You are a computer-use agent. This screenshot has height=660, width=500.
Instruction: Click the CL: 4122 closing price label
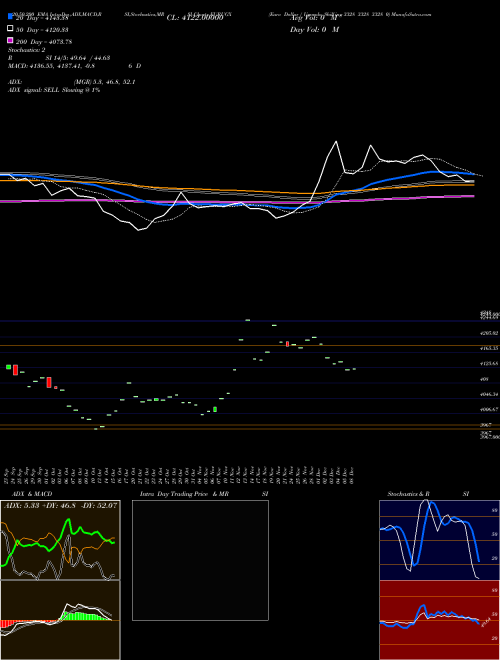(x=194, y=18)
